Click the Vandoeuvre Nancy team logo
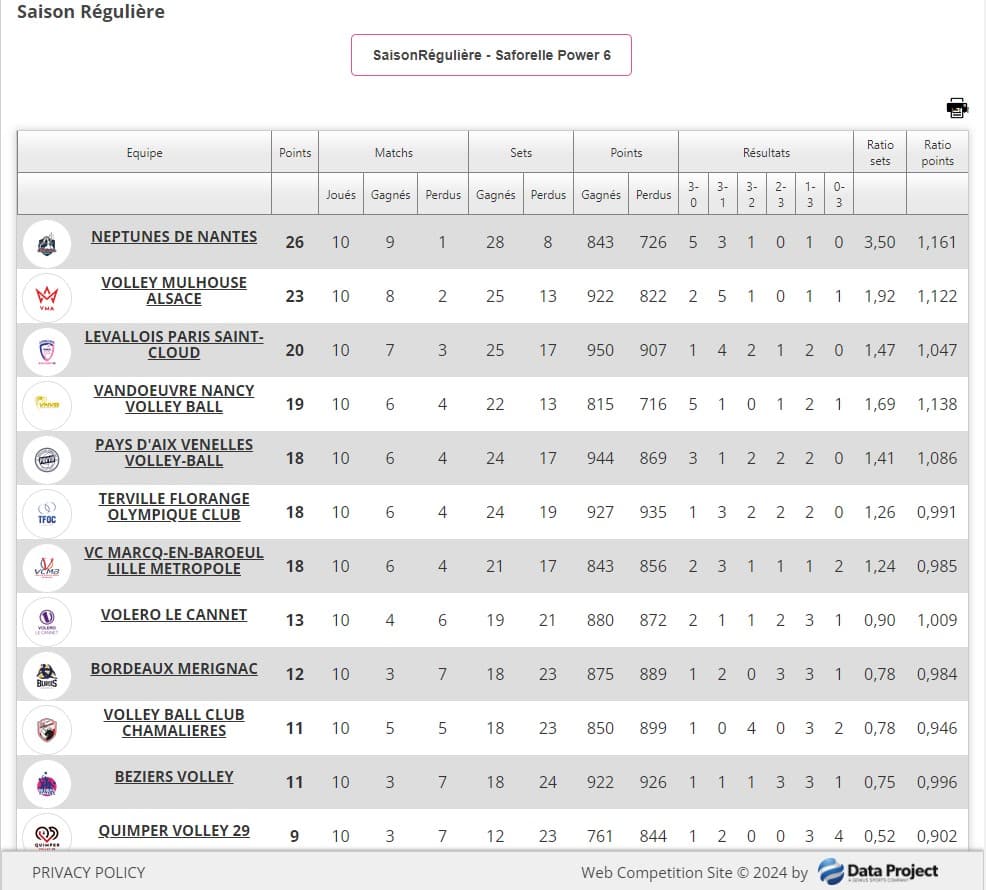 (47, 405)
